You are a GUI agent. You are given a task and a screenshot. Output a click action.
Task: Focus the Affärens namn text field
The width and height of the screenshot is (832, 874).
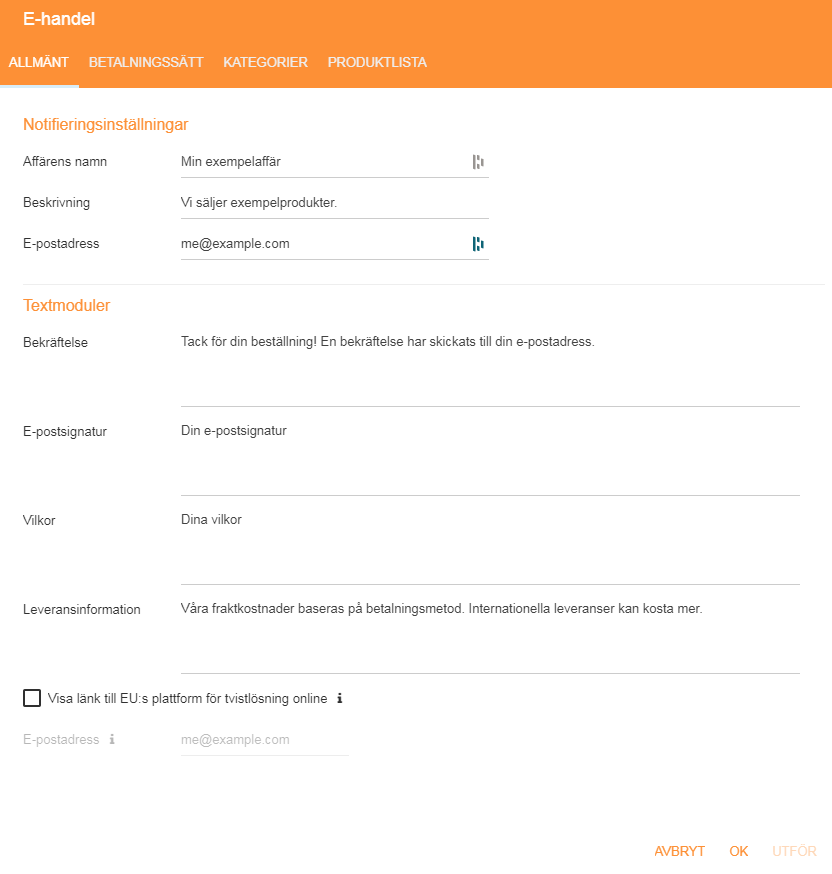tap(320, 162)
